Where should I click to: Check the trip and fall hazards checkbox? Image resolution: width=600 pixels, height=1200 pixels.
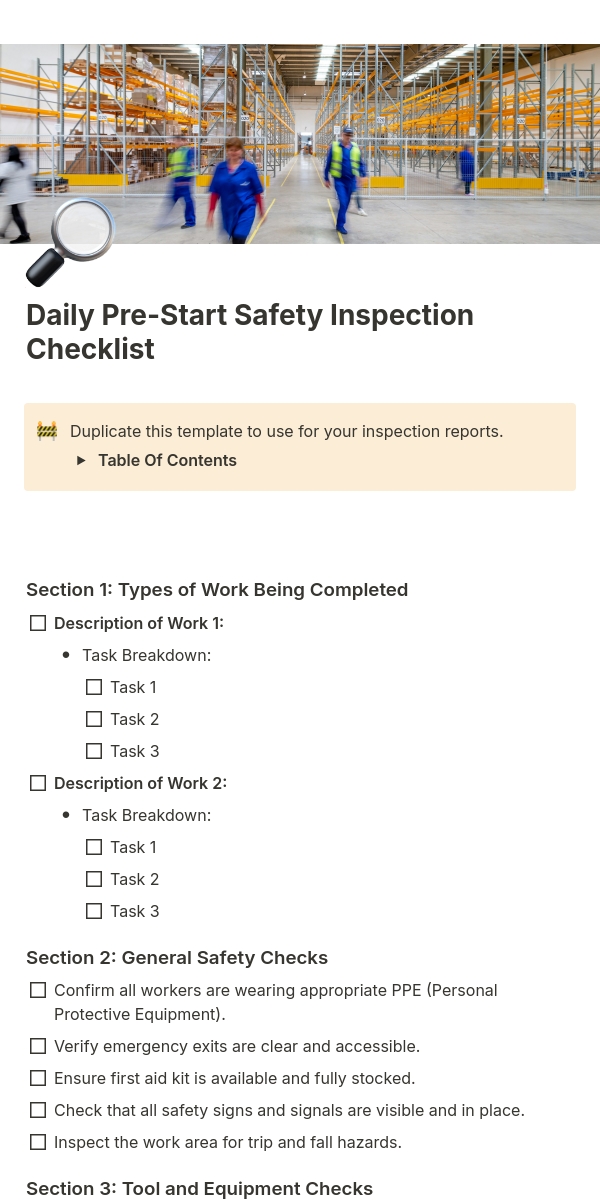coord(38,1142)
